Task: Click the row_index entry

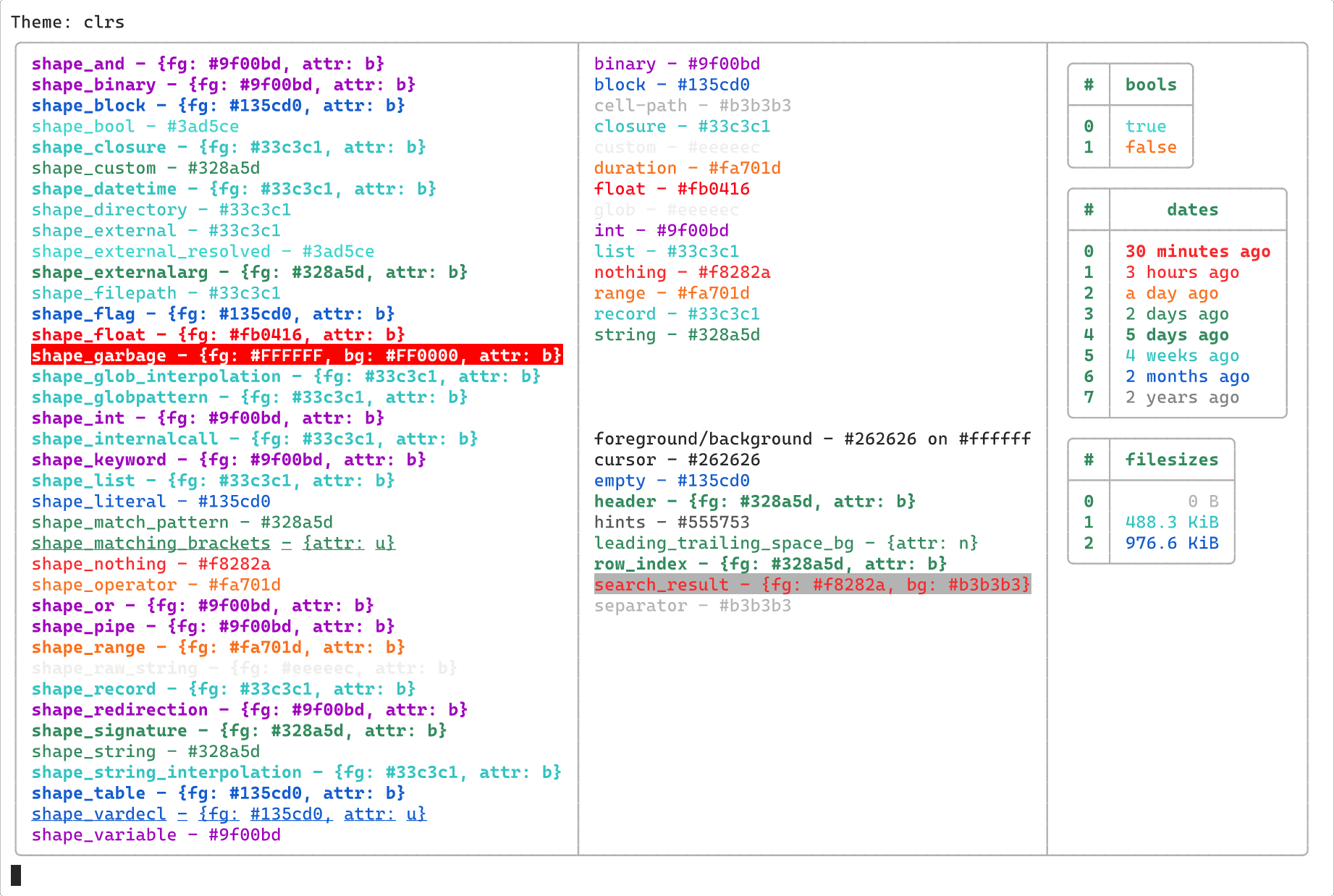Action: [x=771, y=565]
